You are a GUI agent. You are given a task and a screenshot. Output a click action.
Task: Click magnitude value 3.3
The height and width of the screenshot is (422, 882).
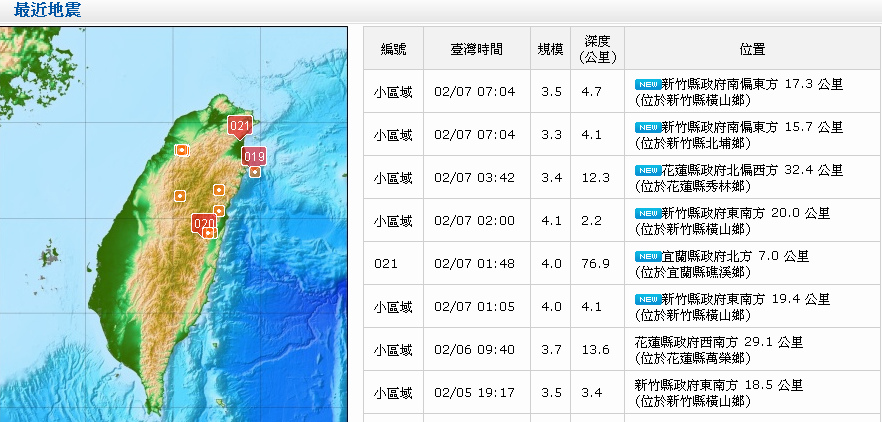551,135
